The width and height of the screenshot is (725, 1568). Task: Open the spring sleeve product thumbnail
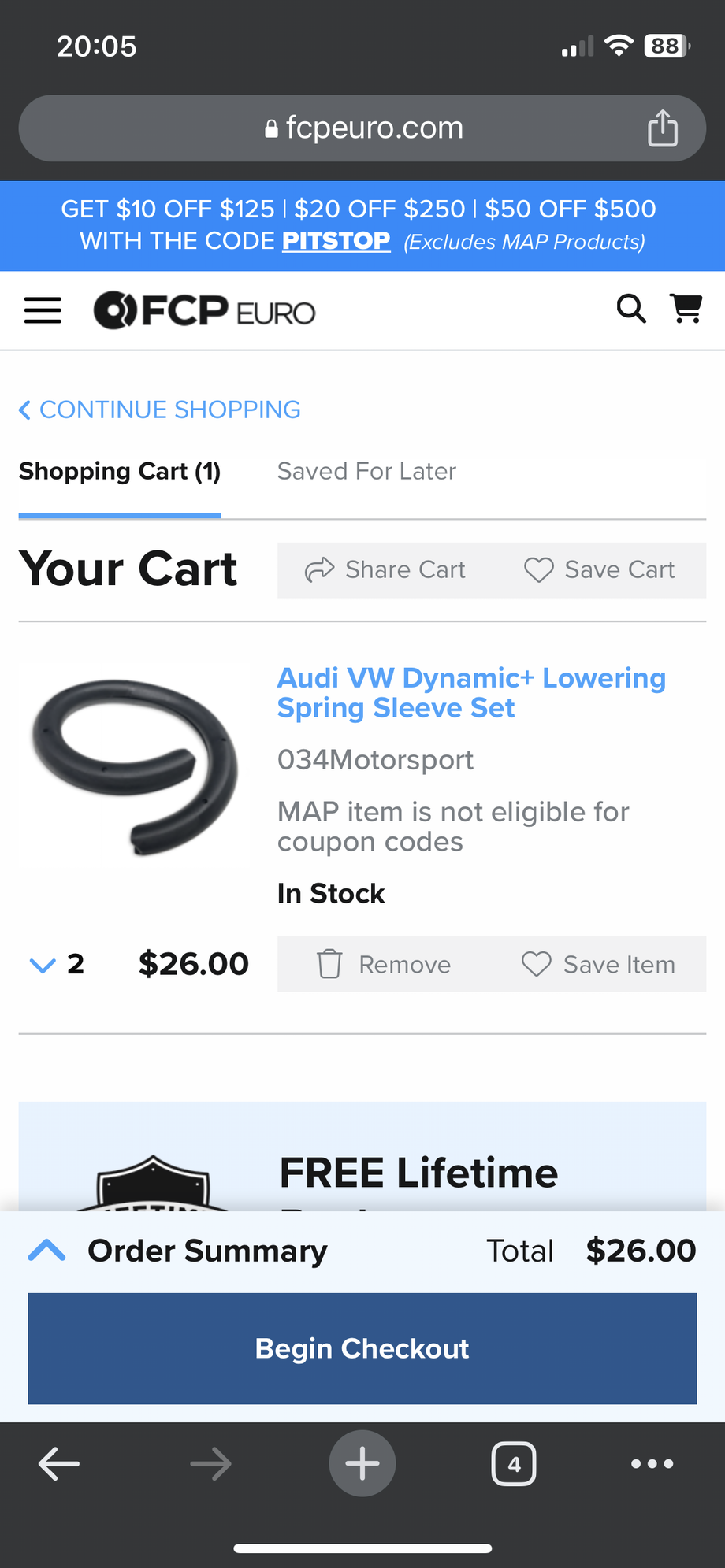tap(135, 766)
